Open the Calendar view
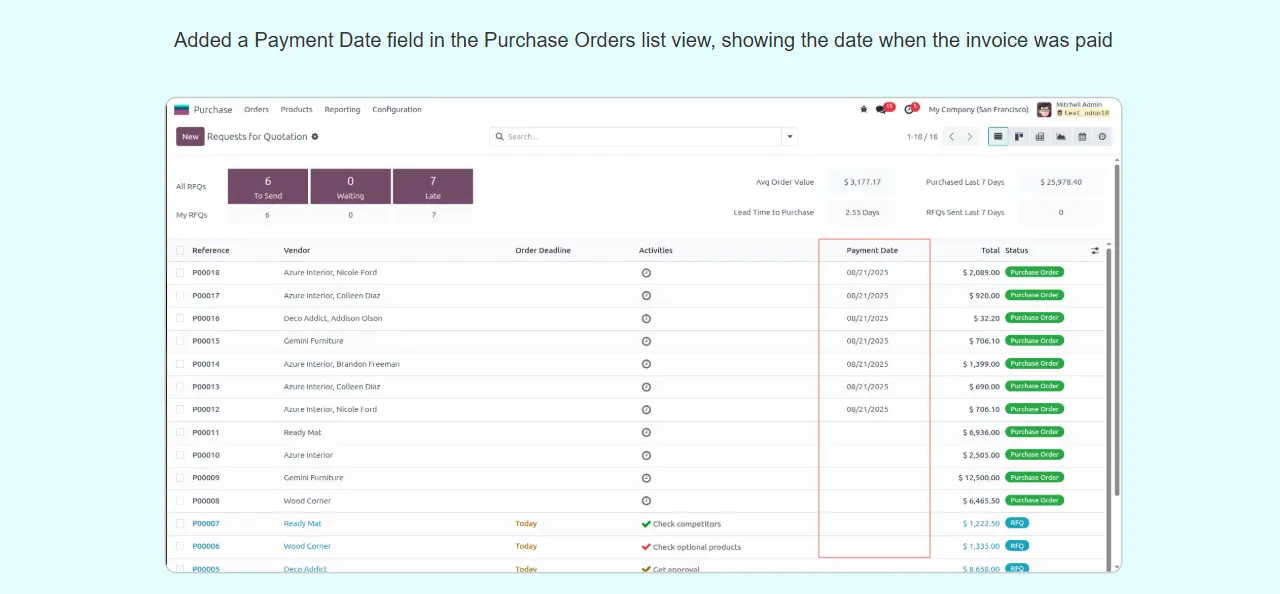The height and width of the screenshot is (594, 1280). pos(1082,137)
